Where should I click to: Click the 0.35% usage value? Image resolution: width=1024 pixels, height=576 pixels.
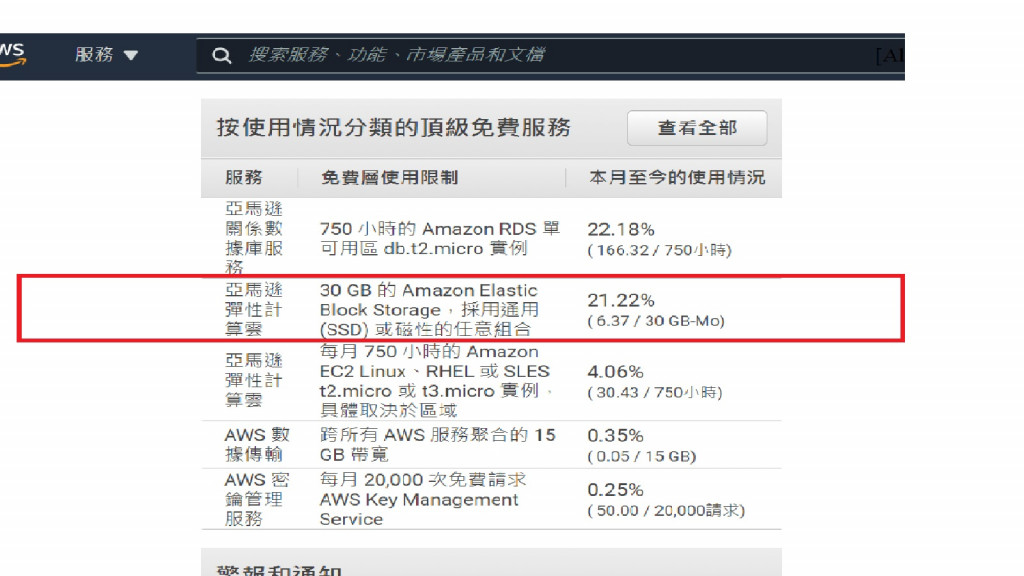pos(615,436)
